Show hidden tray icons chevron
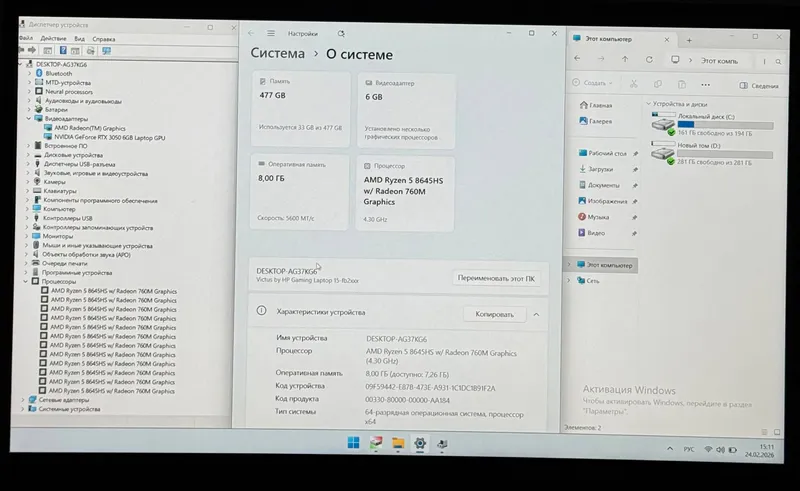Image resolution: width=800 pixels, height=491 pixels. [x=669, y=449]
